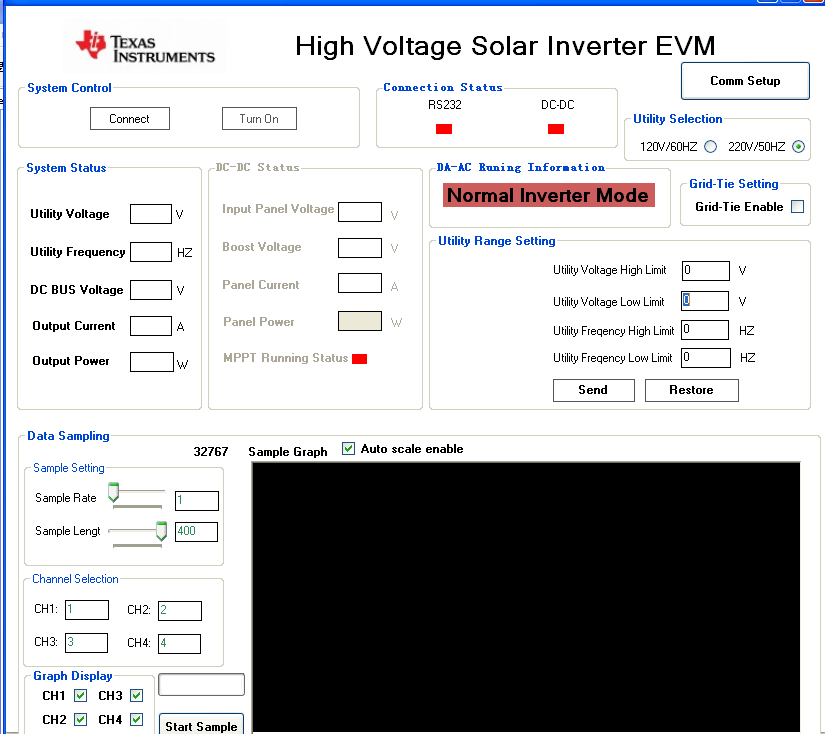The image size is (825, 734).
Task: Click the Utility Frequency status field
Action: 151,252
